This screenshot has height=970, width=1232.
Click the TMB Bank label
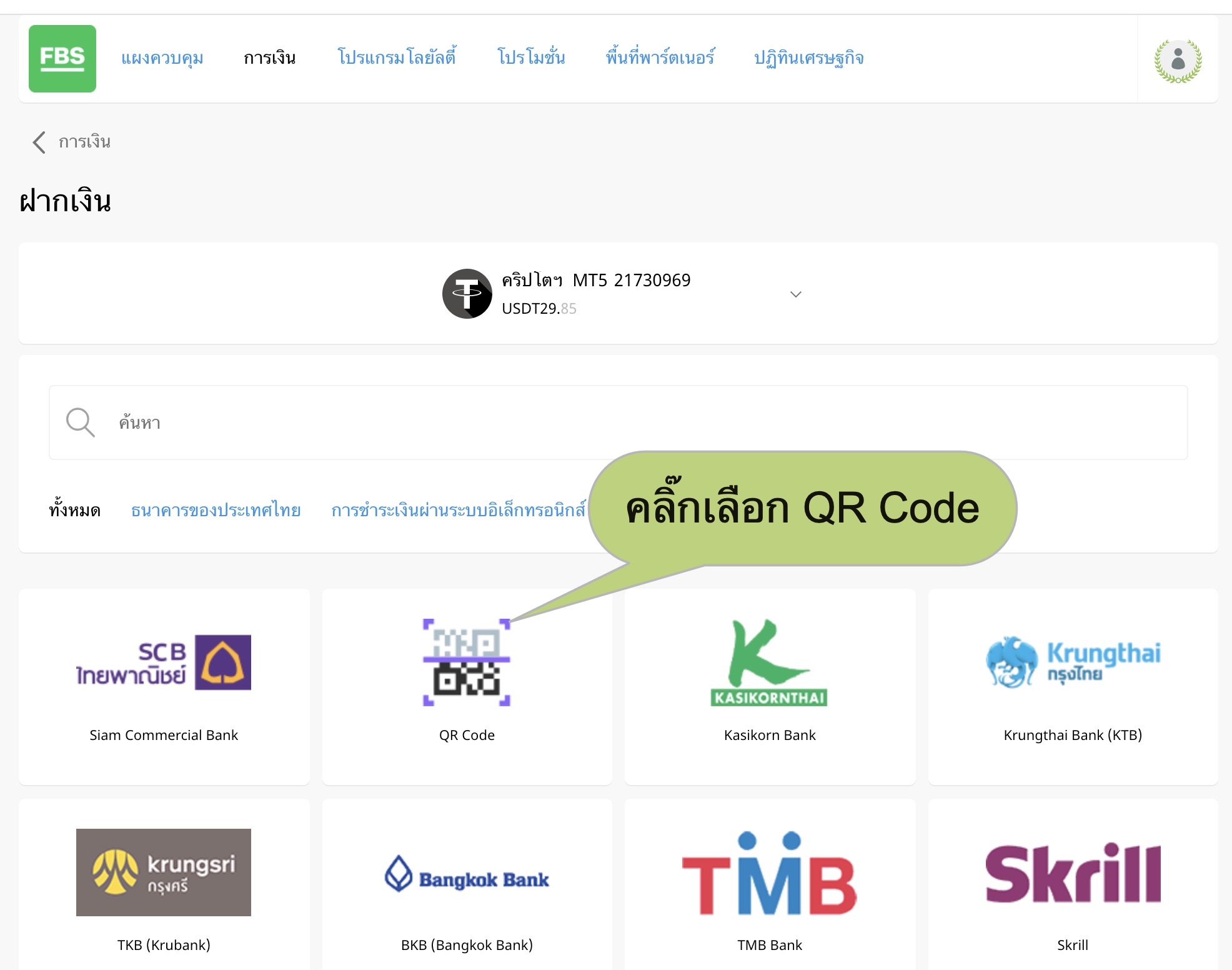point(770,945)
